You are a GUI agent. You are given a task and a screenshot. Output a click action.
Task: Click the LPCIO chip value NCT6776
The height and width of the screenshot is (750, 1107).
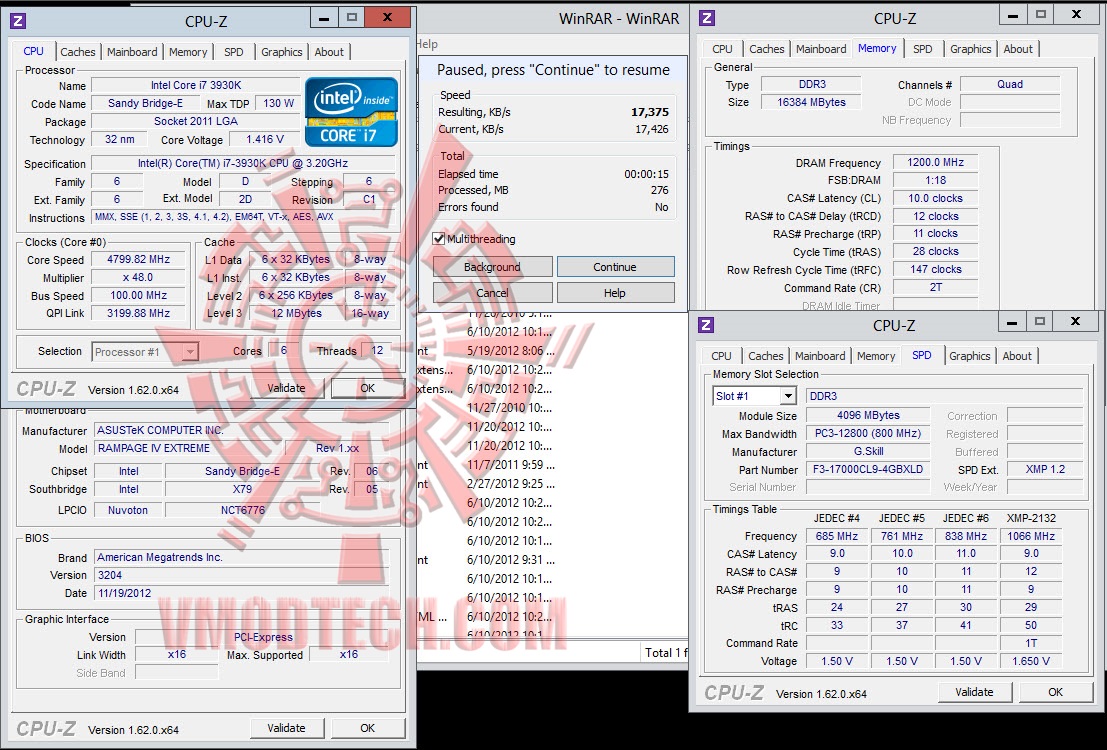point(243,510)
